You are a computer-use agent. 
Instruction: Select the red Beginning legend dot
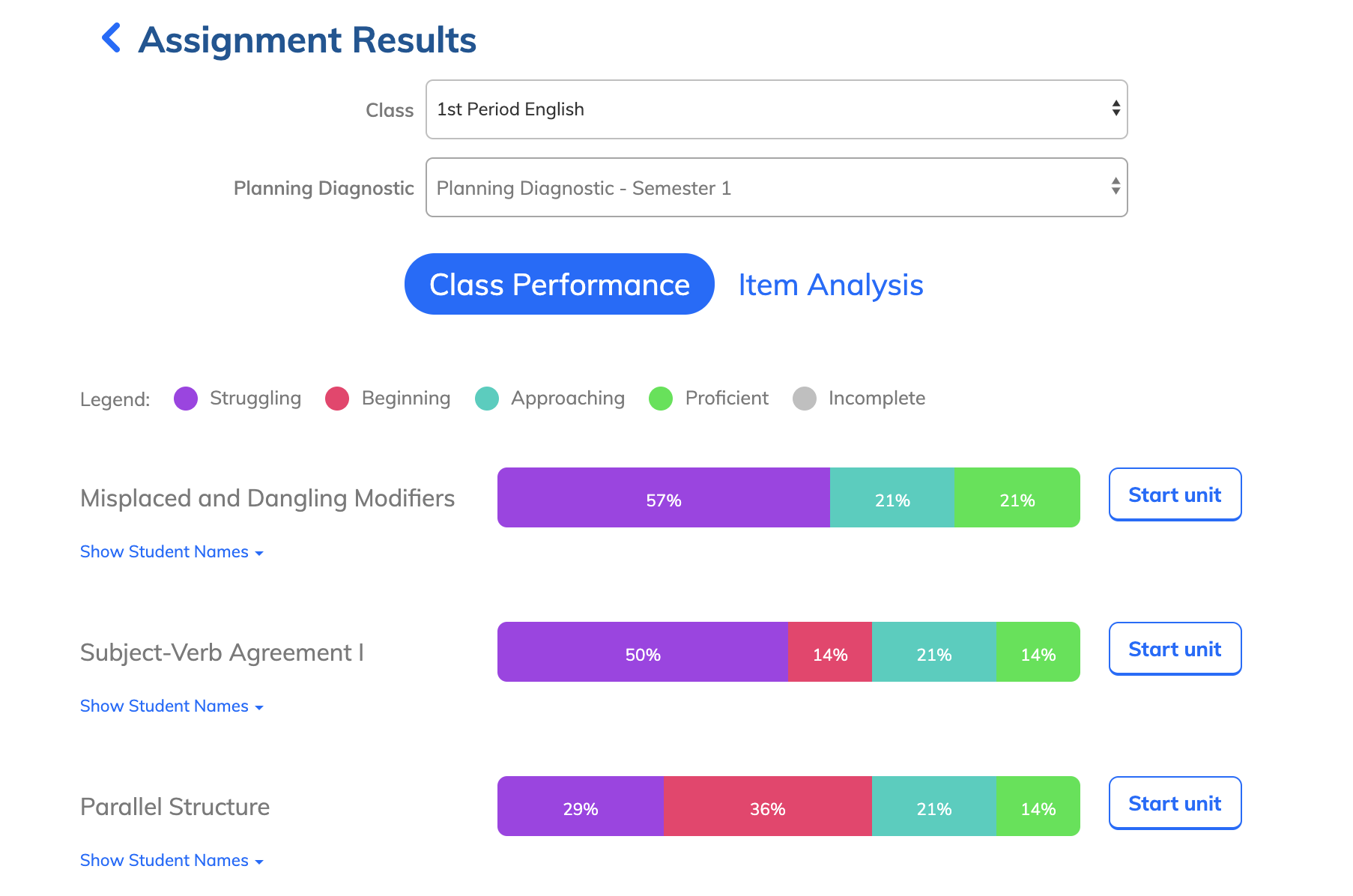pyautogui.click(x=337, y=399)
